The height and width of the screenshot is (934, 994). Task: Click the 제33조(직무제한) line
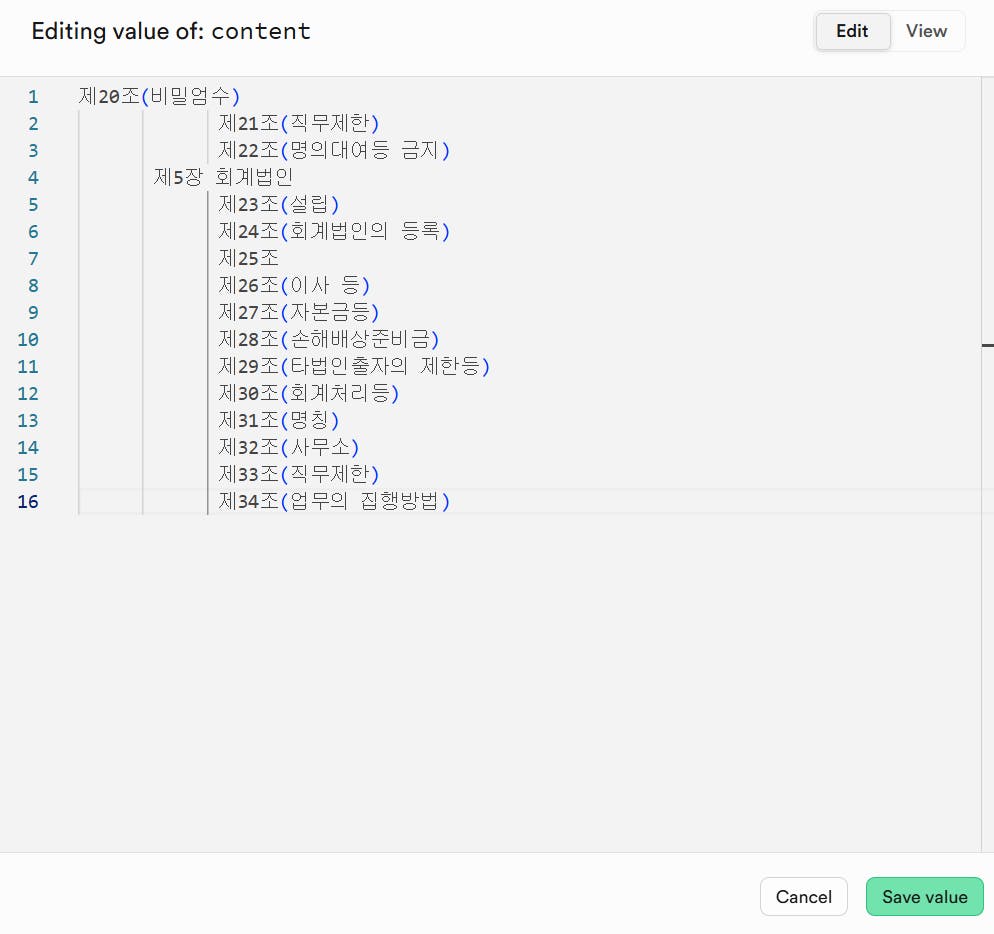click(x=299, y=475)
